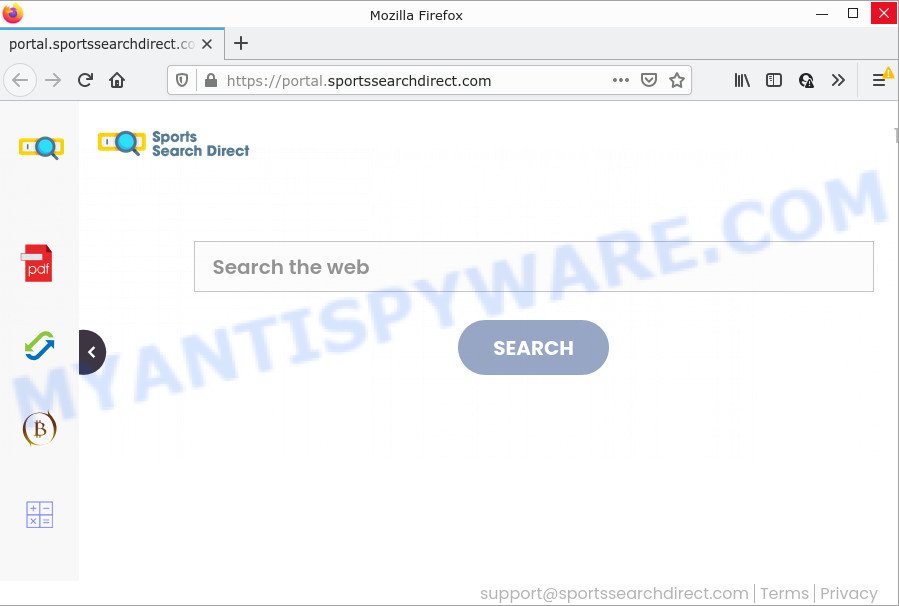Image resolution: width=899 pixels, height=606 pixels.
Task: Maximize the Firefox window
Action: pyautogui.click(x=853, y=13)
